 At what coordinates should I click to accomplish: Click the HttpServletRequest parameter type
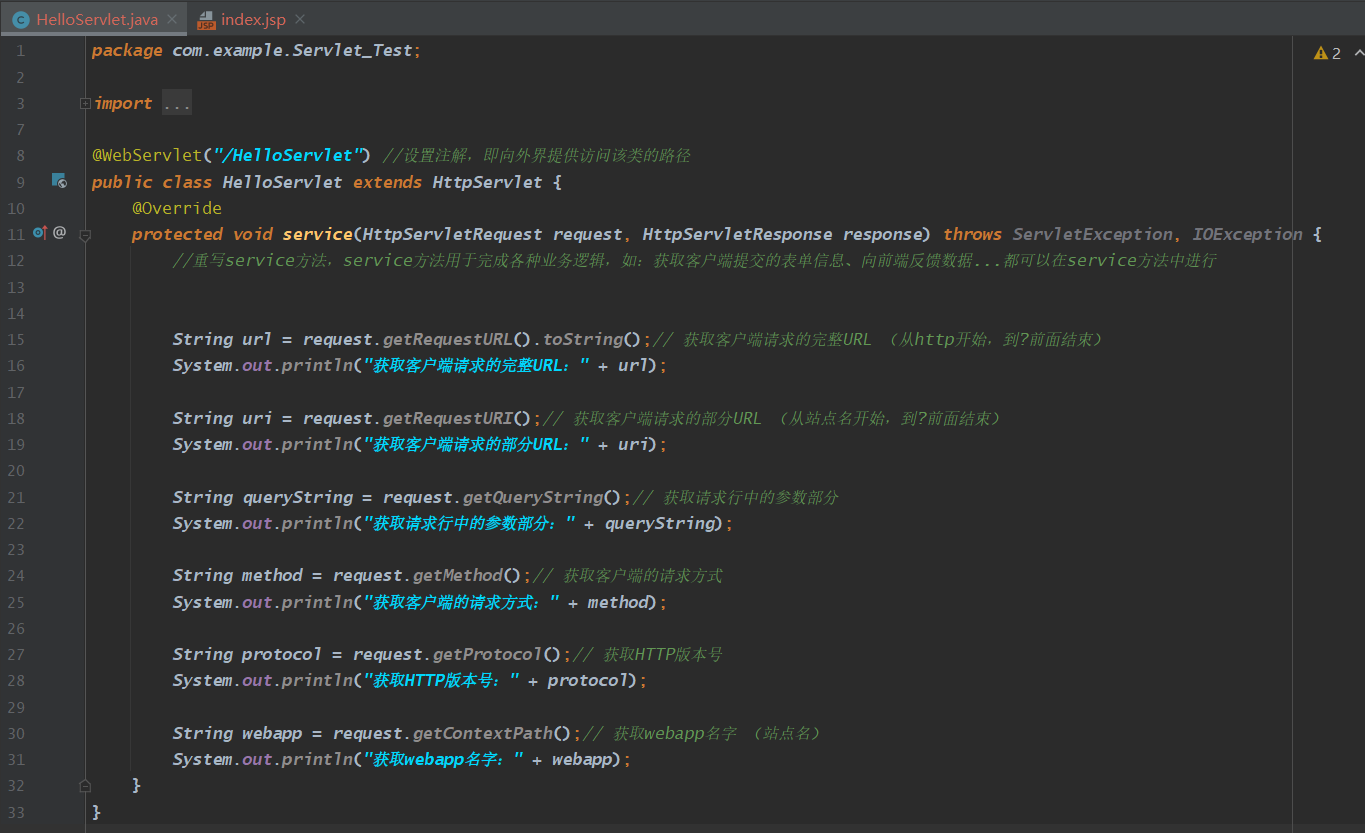452,234
